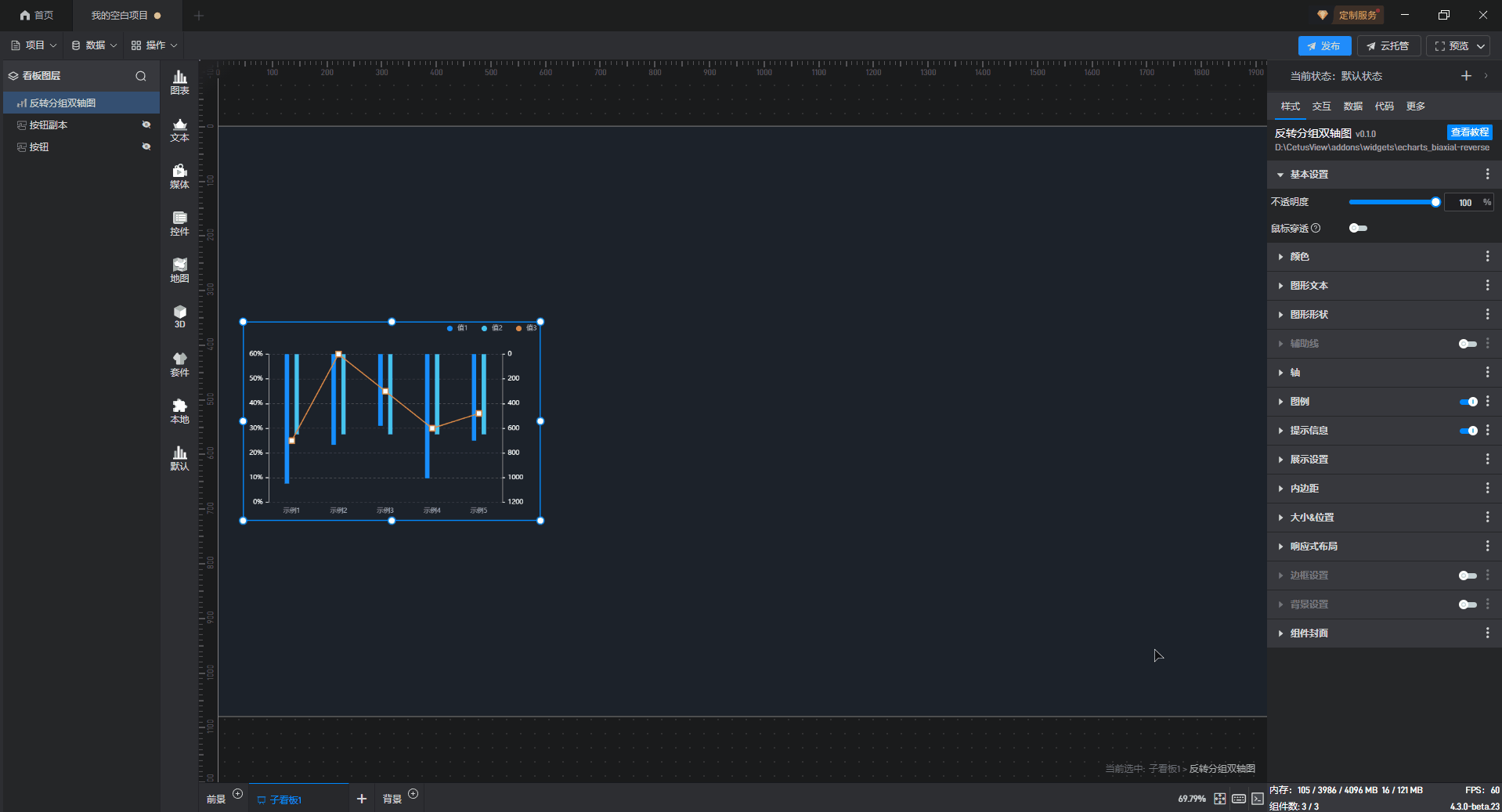Image resolution: width=1502 pixels, height=812 pixels.
Task: Open options menu for 大小&位置 section
Action: coord(1488,518)
